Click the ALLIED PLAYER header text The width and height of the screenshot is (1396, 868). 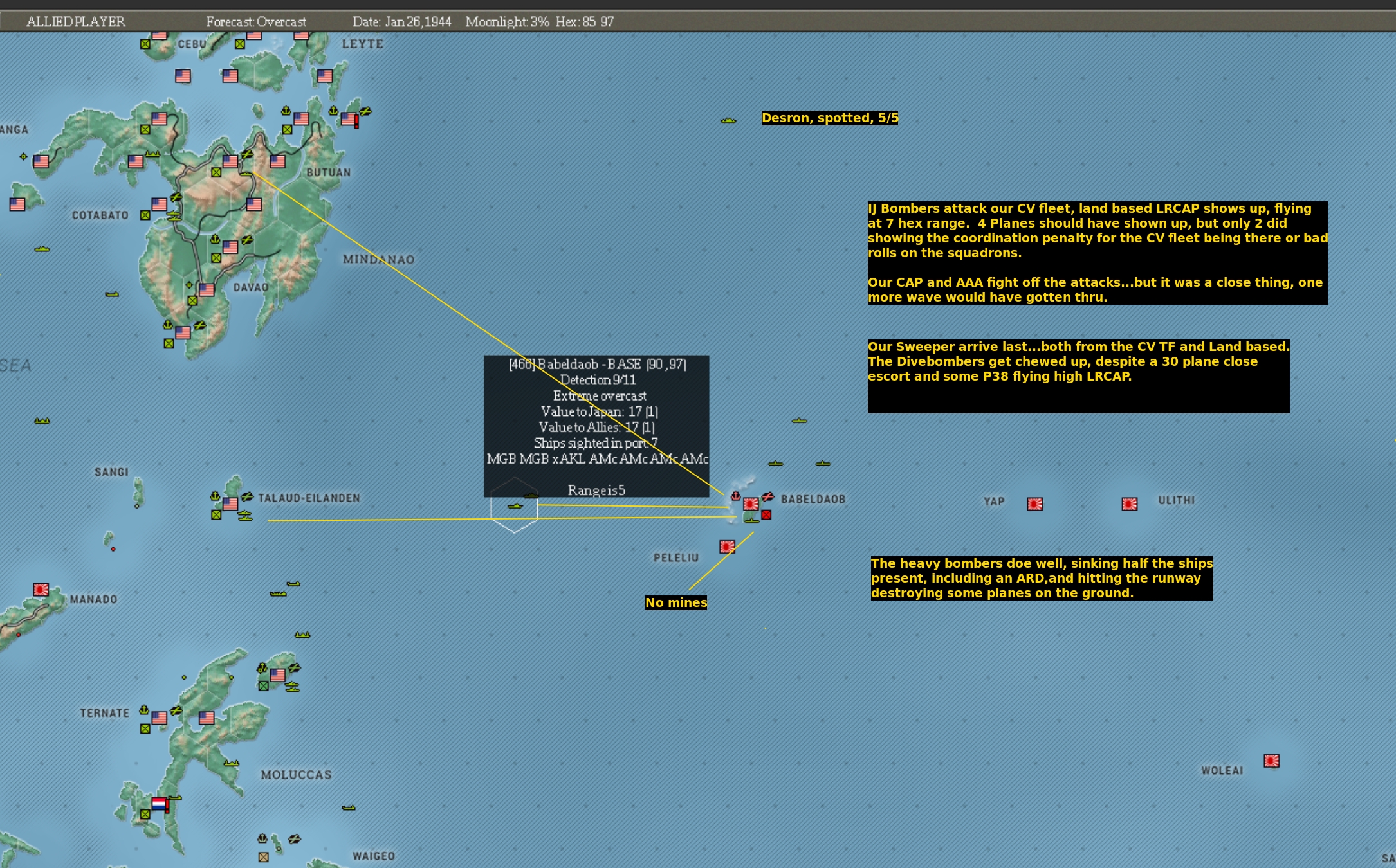pos(75,22)
